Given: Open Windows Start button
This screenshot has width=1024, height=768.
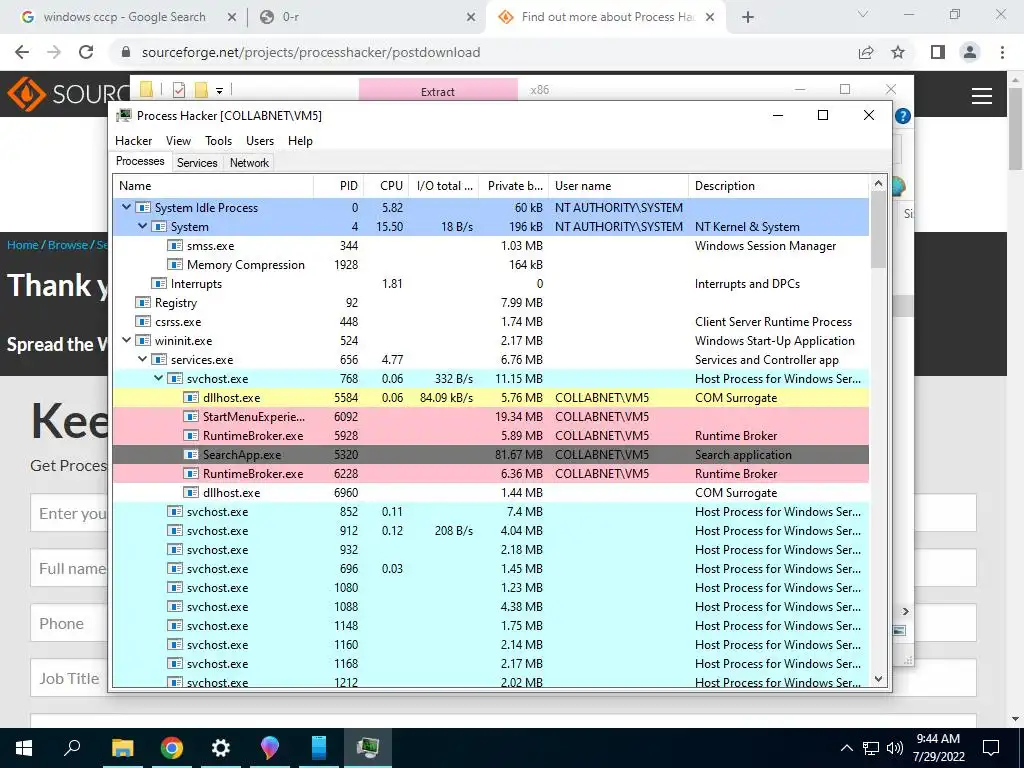Looking at the screenshot, I should (24, 748).
